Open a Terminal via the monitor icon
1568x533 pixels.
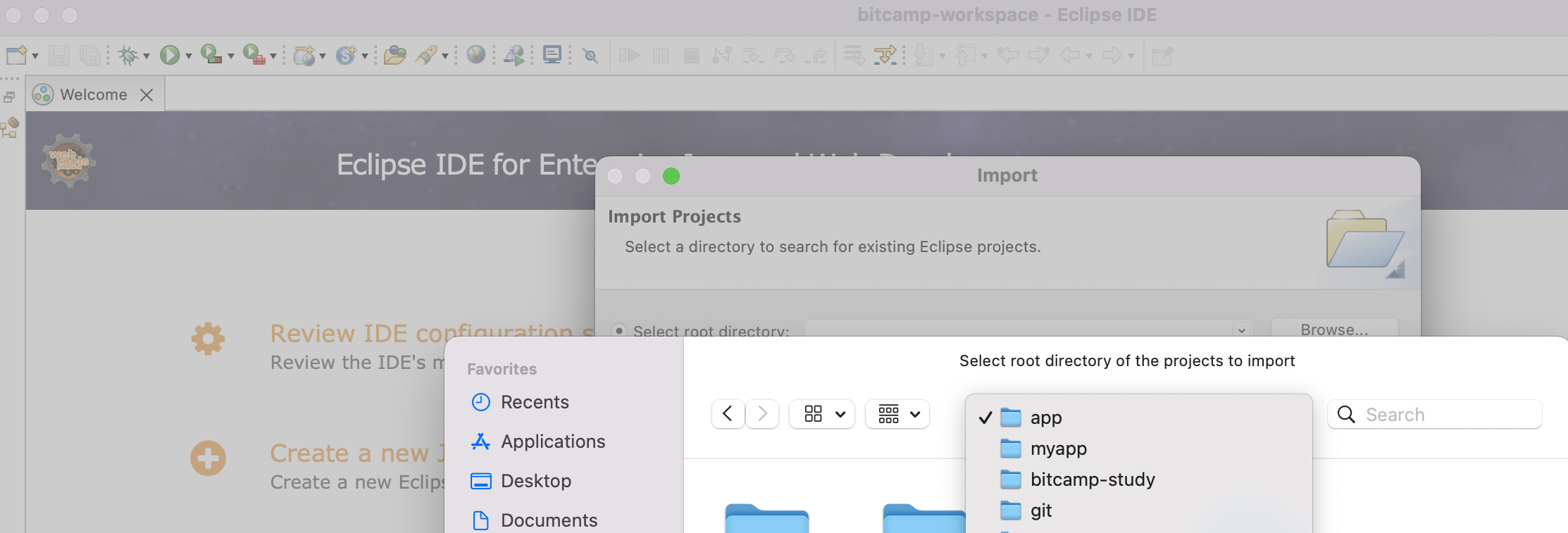coord(553,55)
